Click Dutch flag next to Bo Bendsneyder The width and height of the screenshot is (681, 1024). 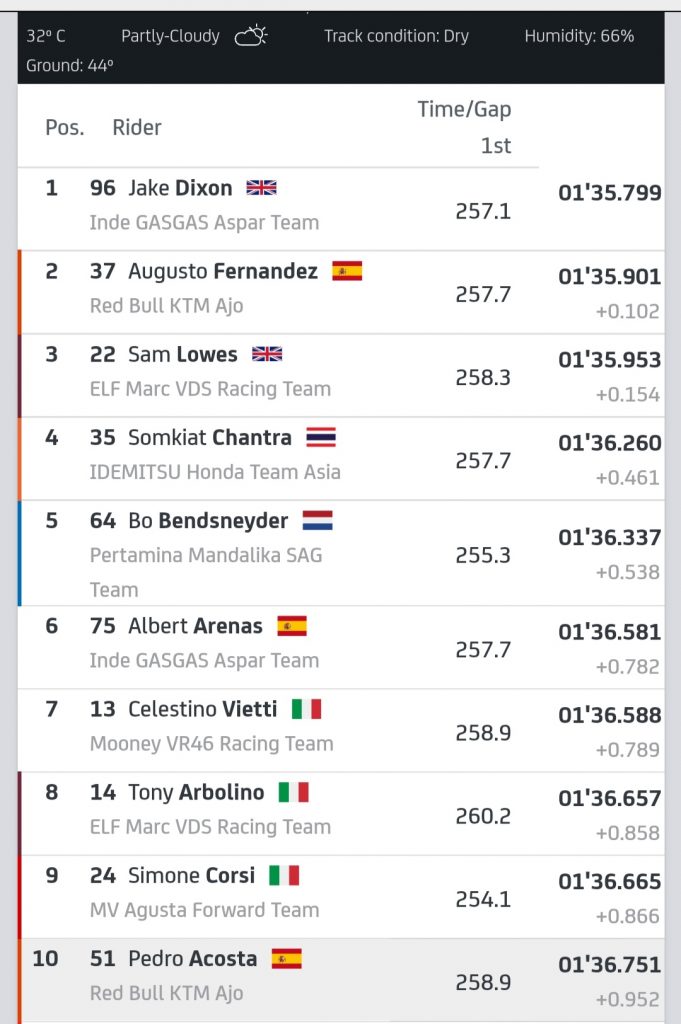coord(317,520)
